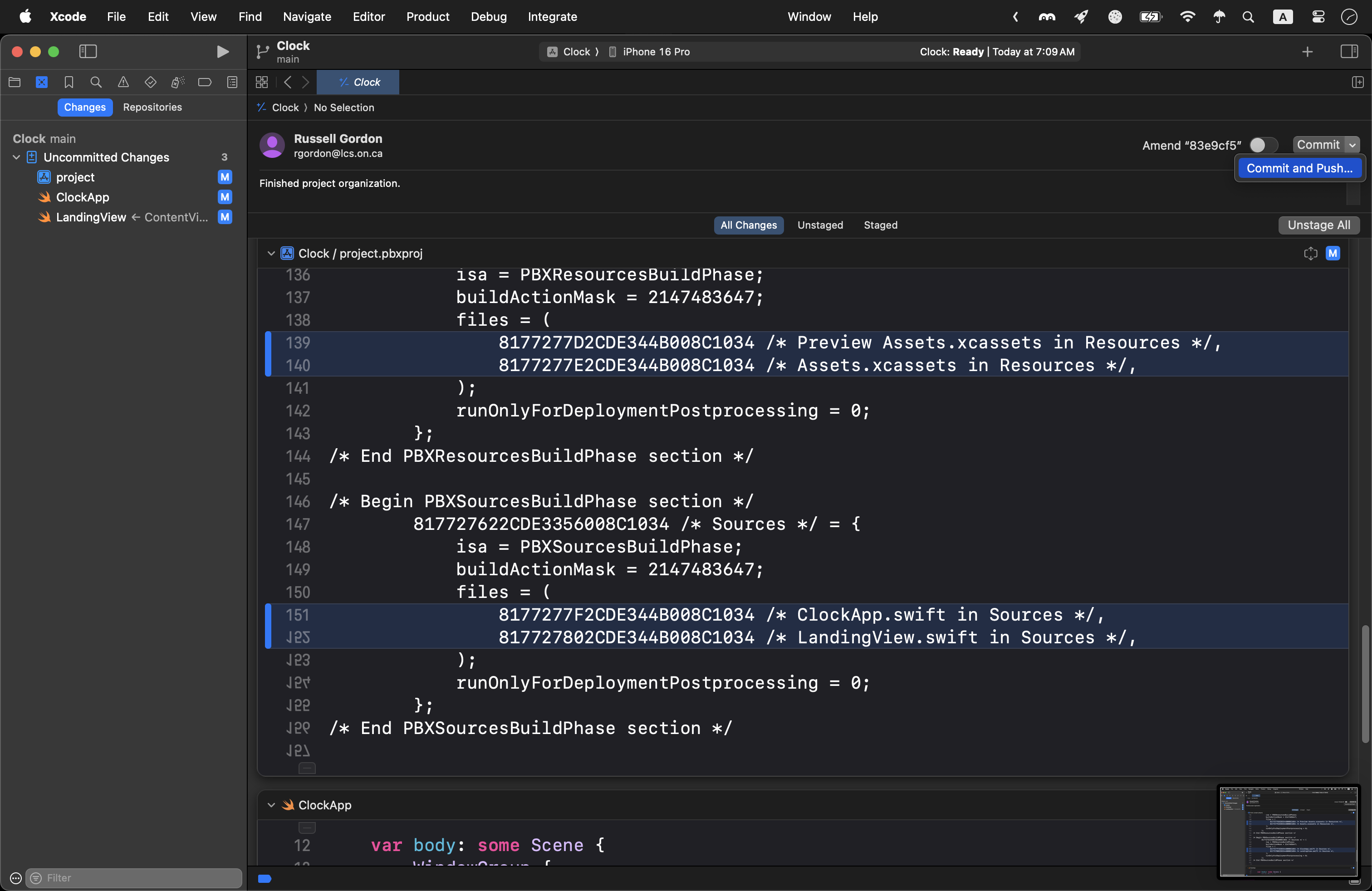1372x891 pixels.
Task: Open the Product menu
Action: pos(427,17)
